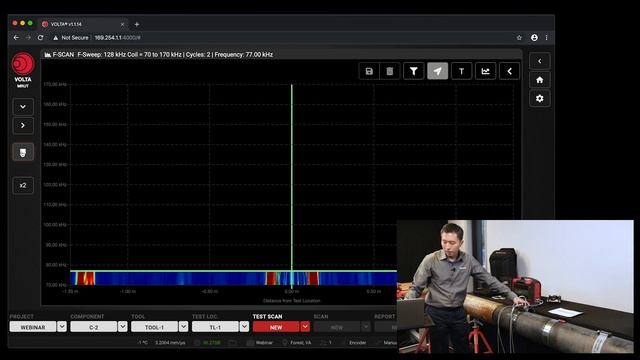Image resolution: width=640 pixels, height=360 pixels.
Task: Click the save scan icon in chart toolbar
Action: pyautogui.click(x=369, y=71)
